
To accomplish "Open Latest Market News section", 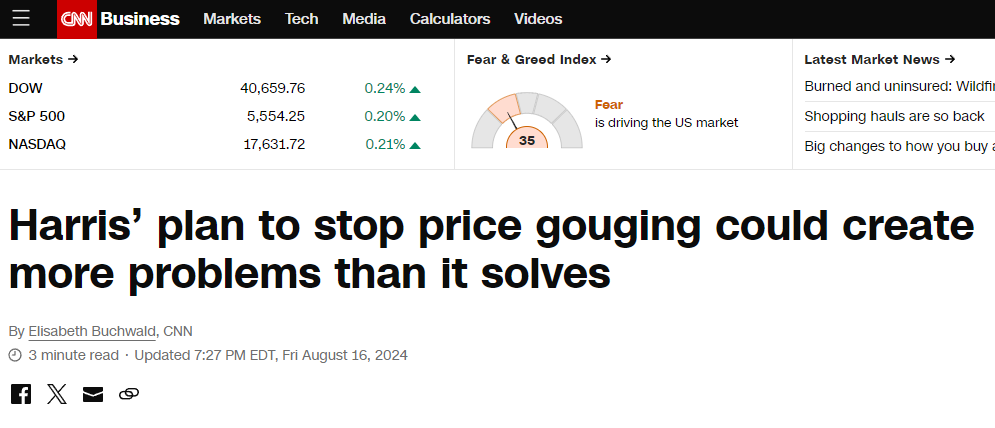I will (880, 59).
